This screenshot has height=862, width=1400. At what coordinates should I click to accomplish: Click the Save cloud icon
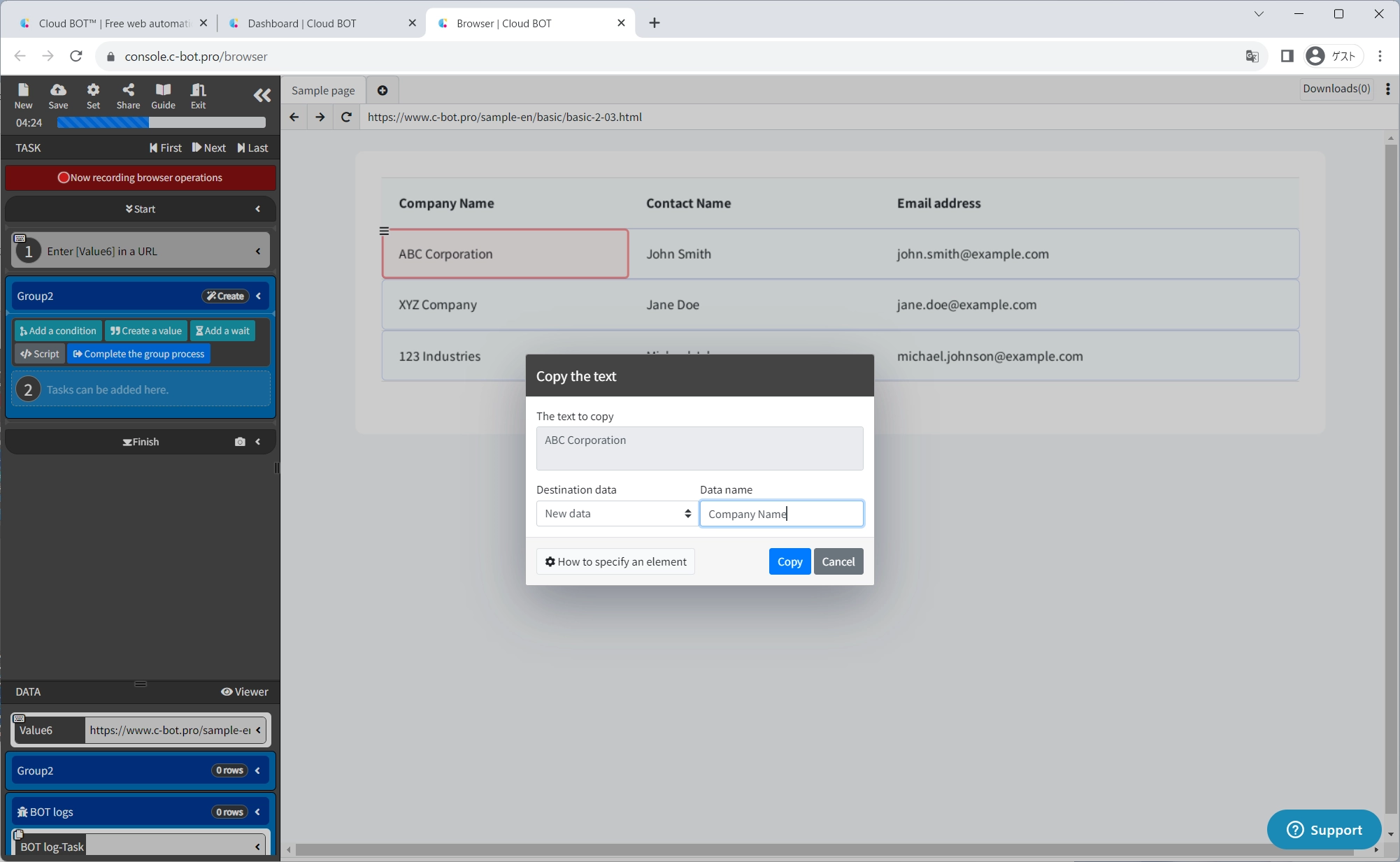pyautogui.click(x=58, y=96)
